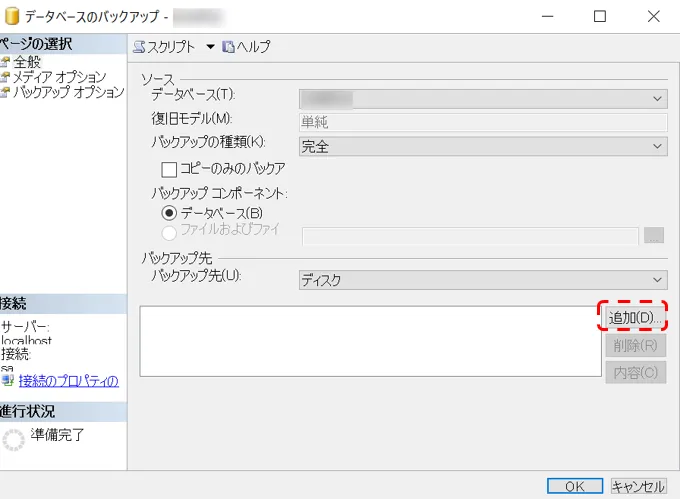Open the メディア オプション page

pos(60,78)
